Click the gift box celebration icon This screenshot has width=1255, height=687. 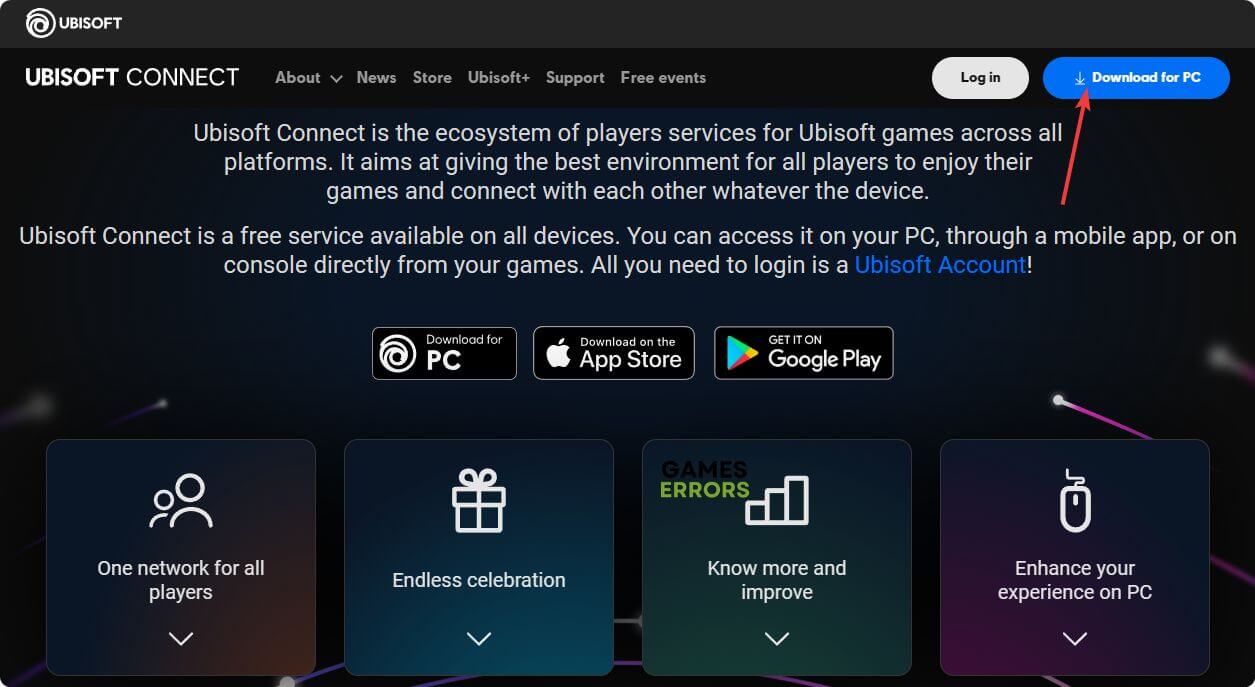point(479,501)
